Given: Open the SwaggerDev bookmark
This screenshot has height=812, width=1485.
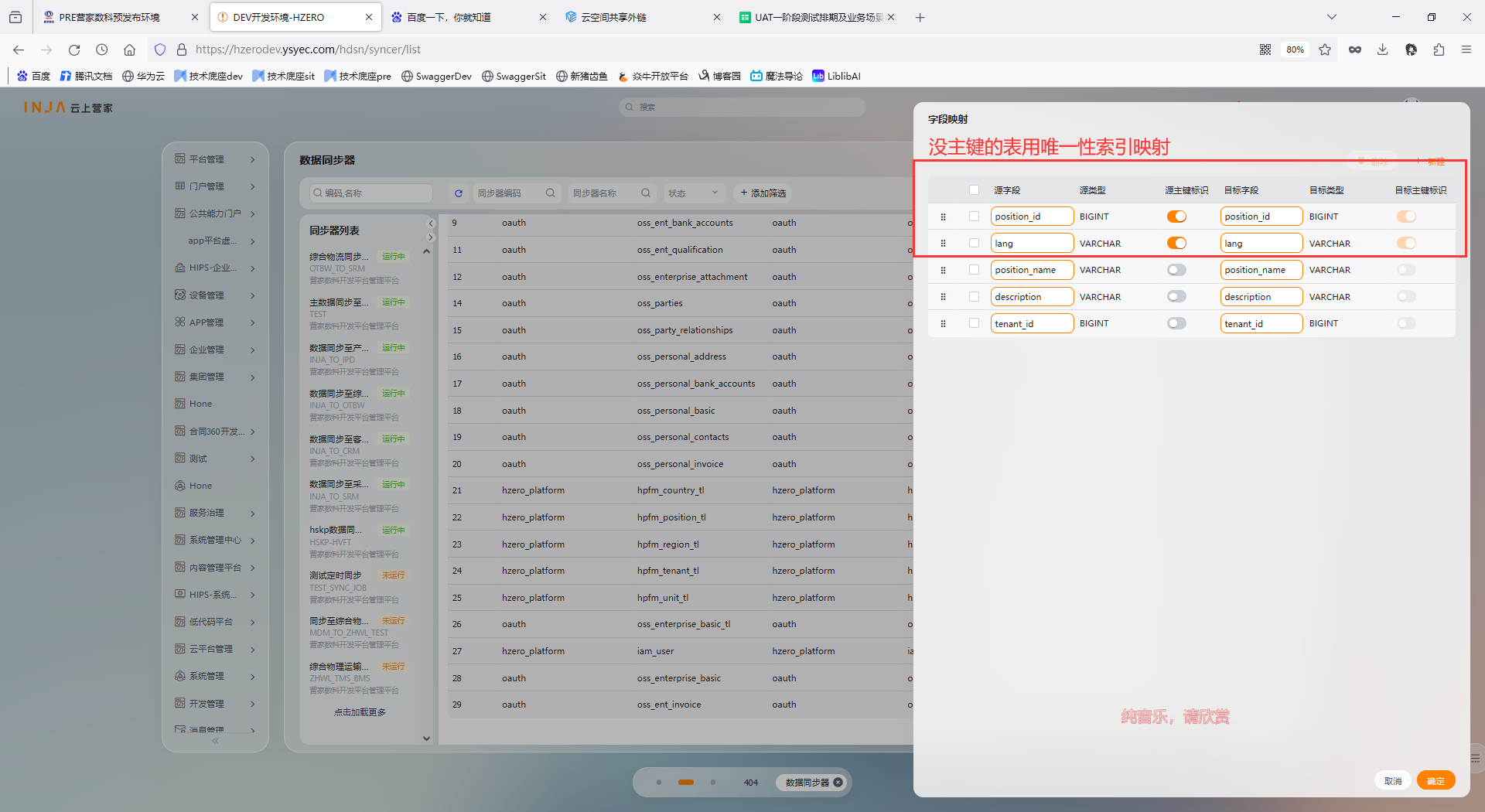Looking at the screenshot, I should coord(436,76).
